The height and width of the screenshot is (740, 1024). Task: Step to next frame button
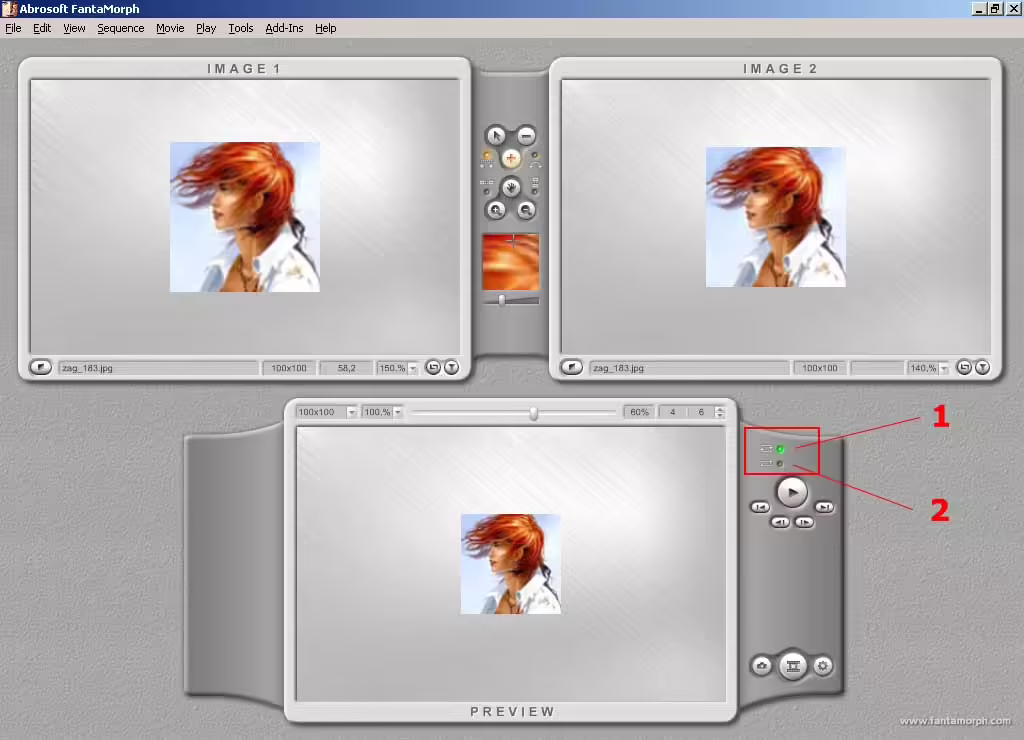click(805, 522)
